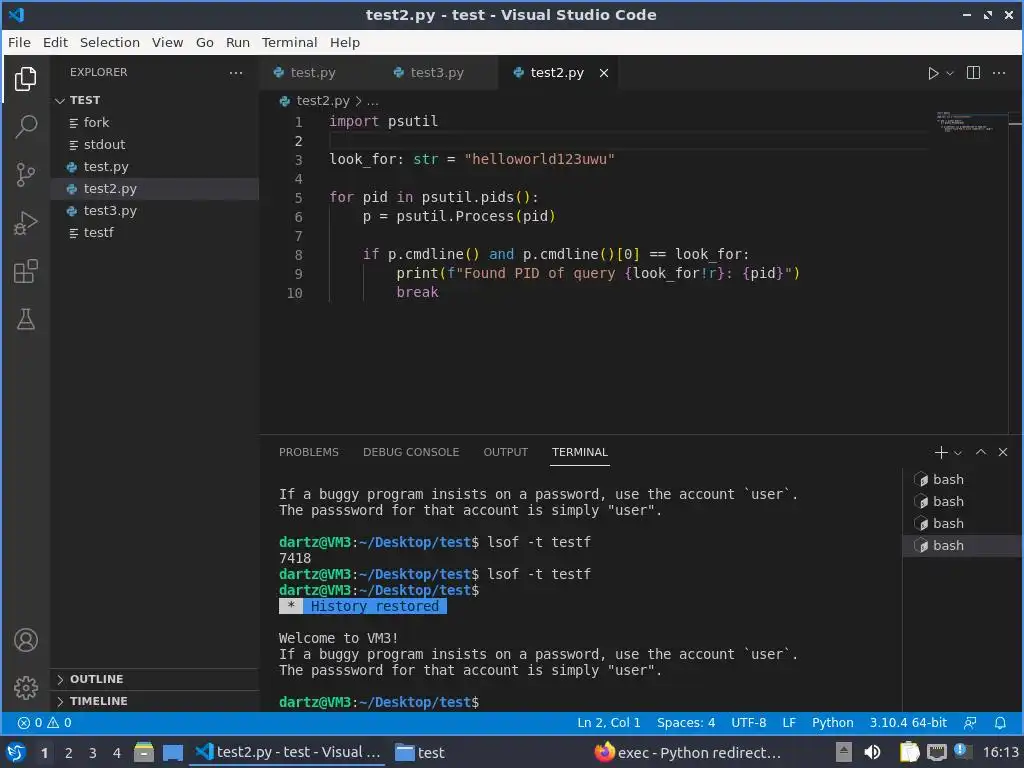Change encoding via UTF-8 status item

748,723
